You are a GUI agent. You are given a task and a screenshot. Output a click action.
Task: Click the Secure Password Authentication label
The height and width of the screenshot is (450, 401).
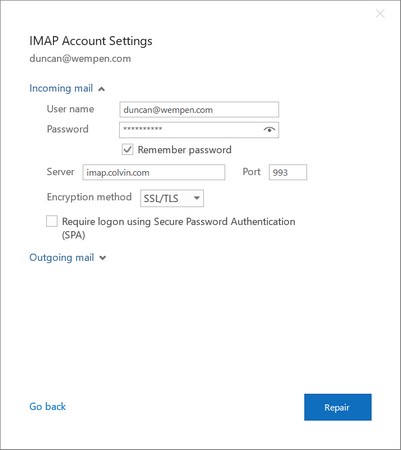[x=178, y=228]
